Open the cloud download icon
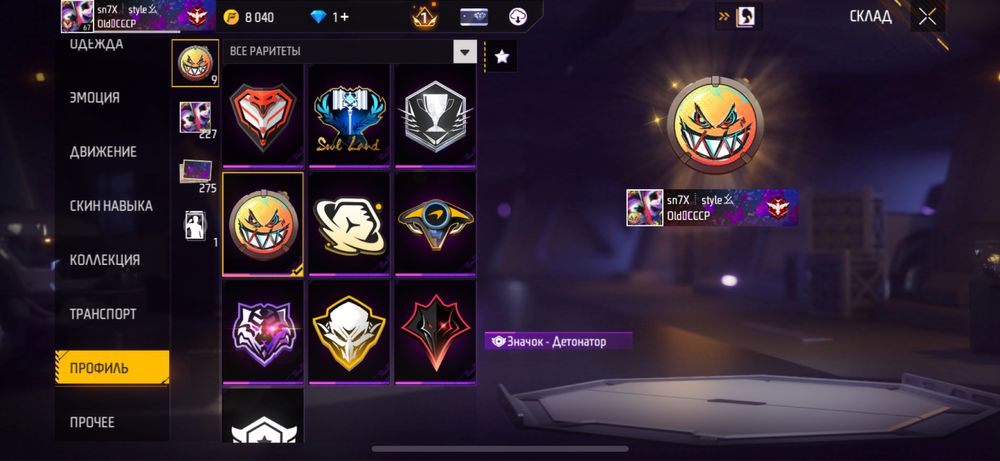This screenshot has height=461, width=1000. pyautogui.click(x=518, y=17)
